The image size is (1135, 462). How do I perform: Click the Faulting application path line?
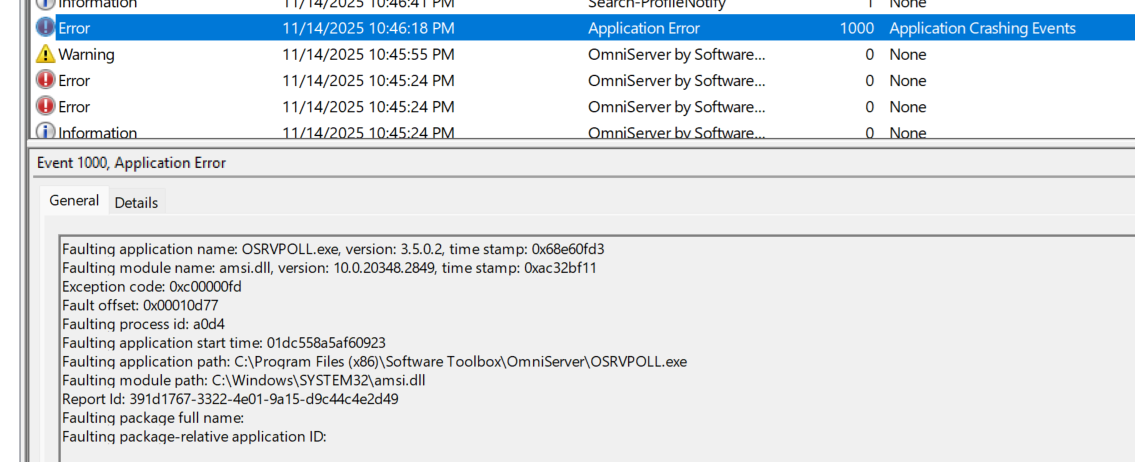tap(374, 361)
